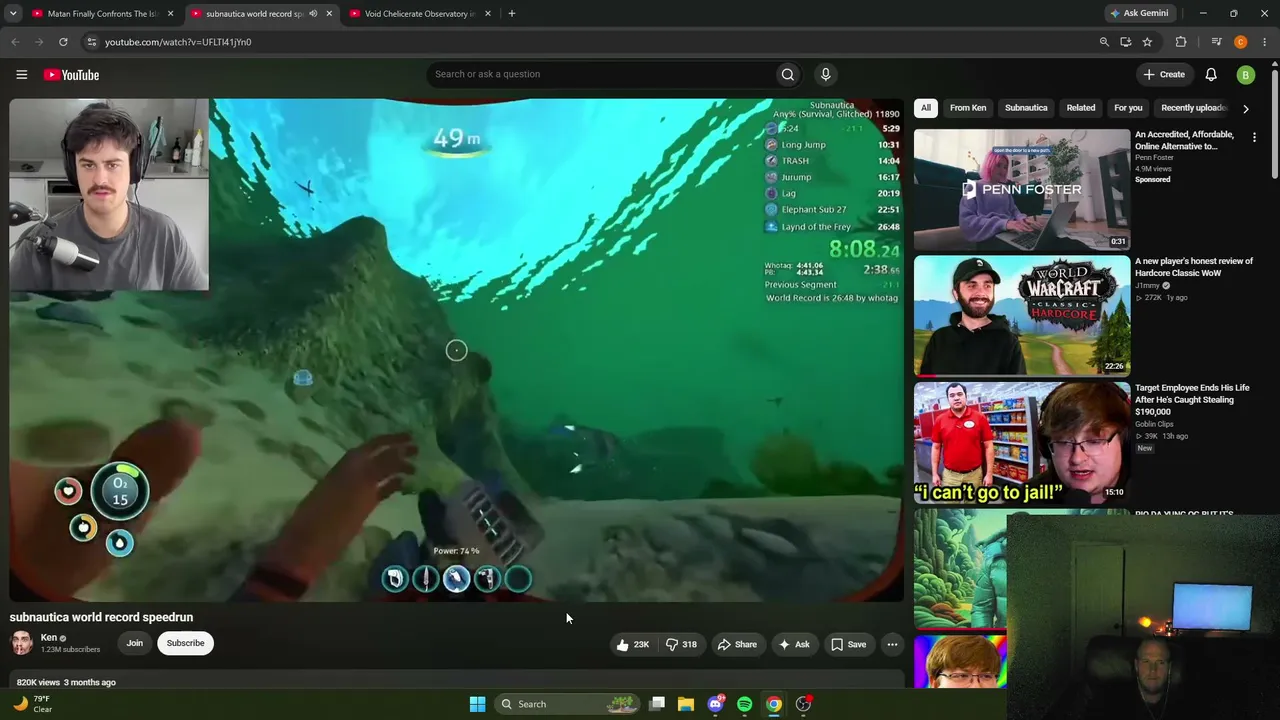Click the YouTube search input field

pyautogui.click(x=600, y=74)
